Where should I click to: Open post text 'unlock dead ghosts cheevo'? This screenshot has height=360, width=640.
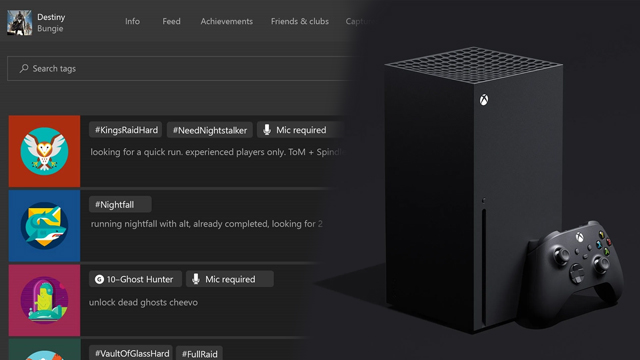tap(143, 302)
